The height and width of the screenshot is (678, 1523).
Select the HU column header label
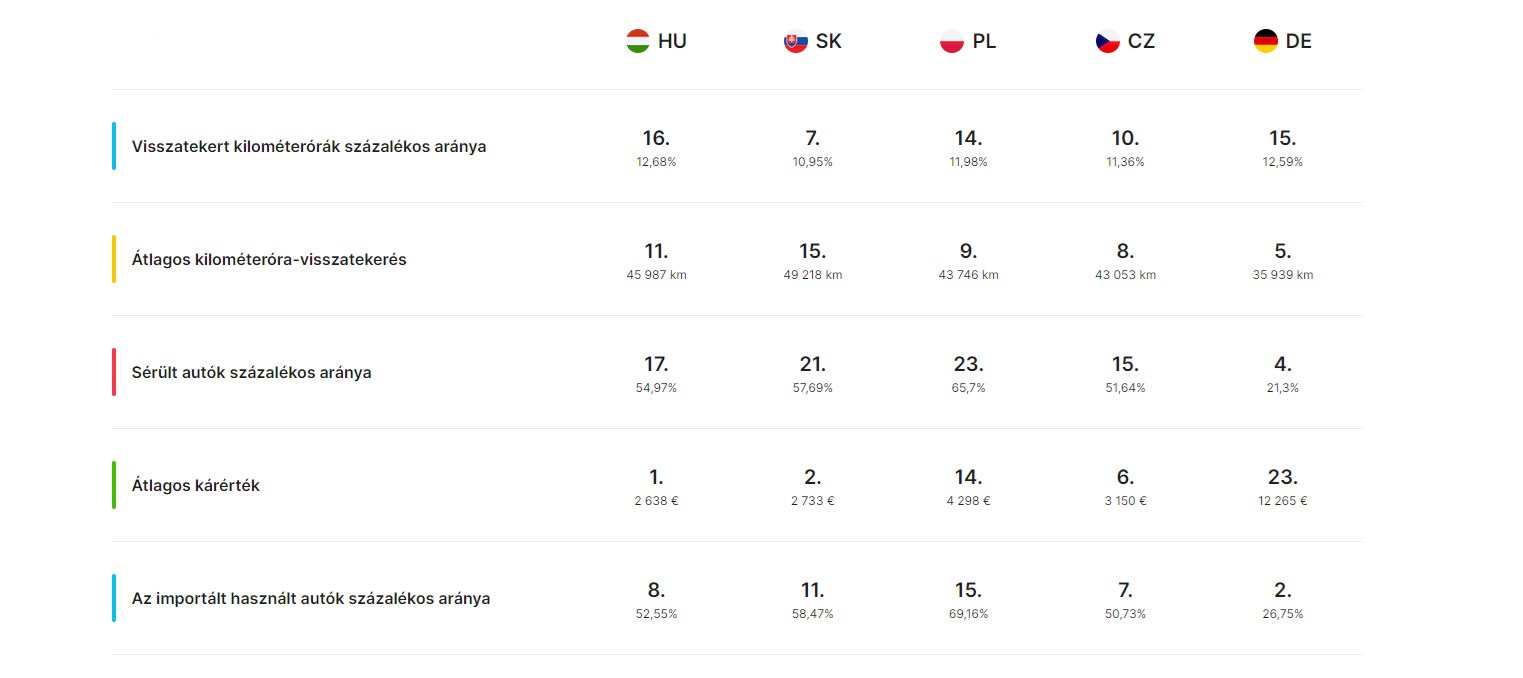pyautogui.click(x=672, y=42)
